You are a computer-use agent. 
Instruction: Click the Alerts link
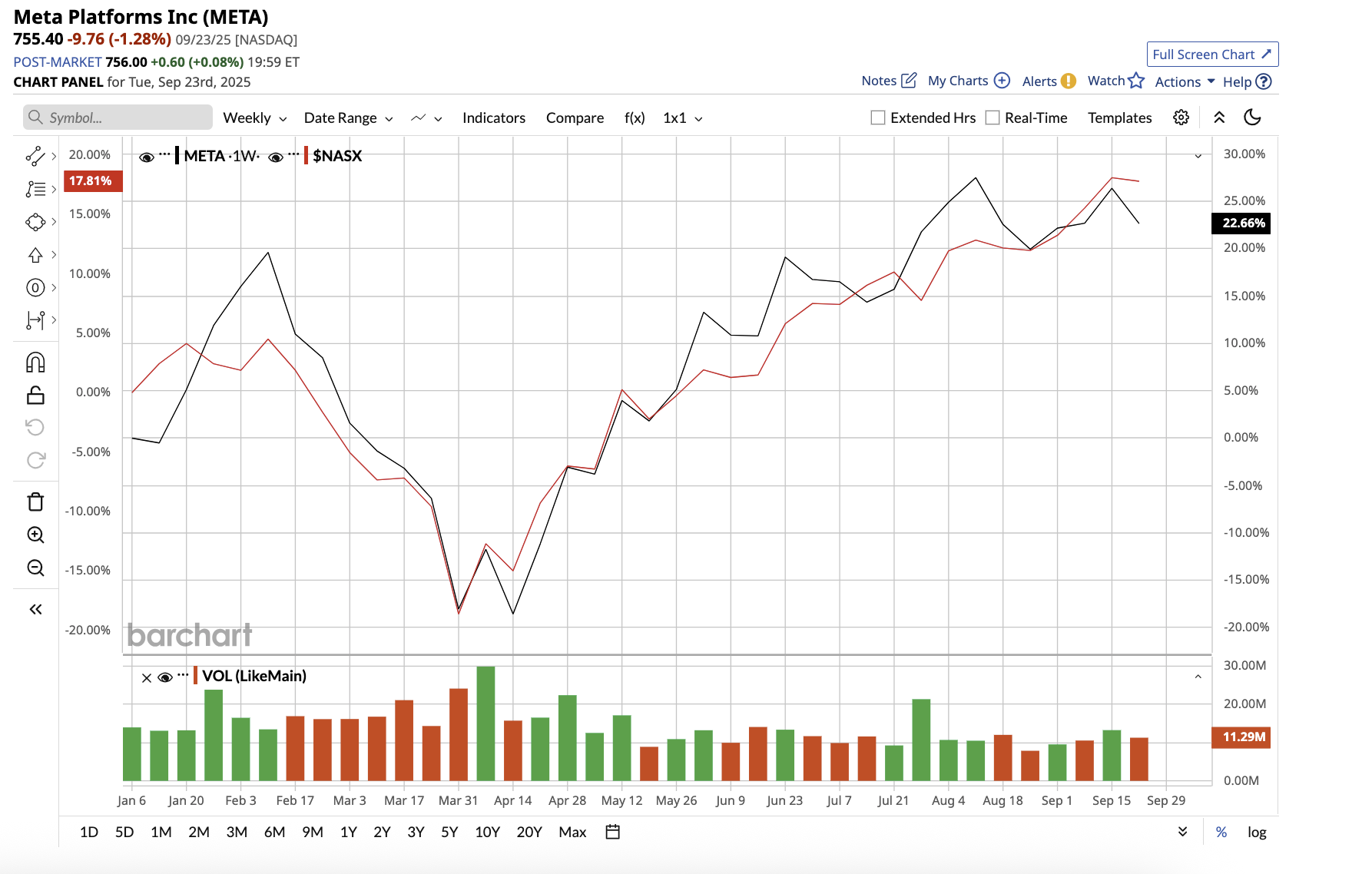pos(1039,81)
